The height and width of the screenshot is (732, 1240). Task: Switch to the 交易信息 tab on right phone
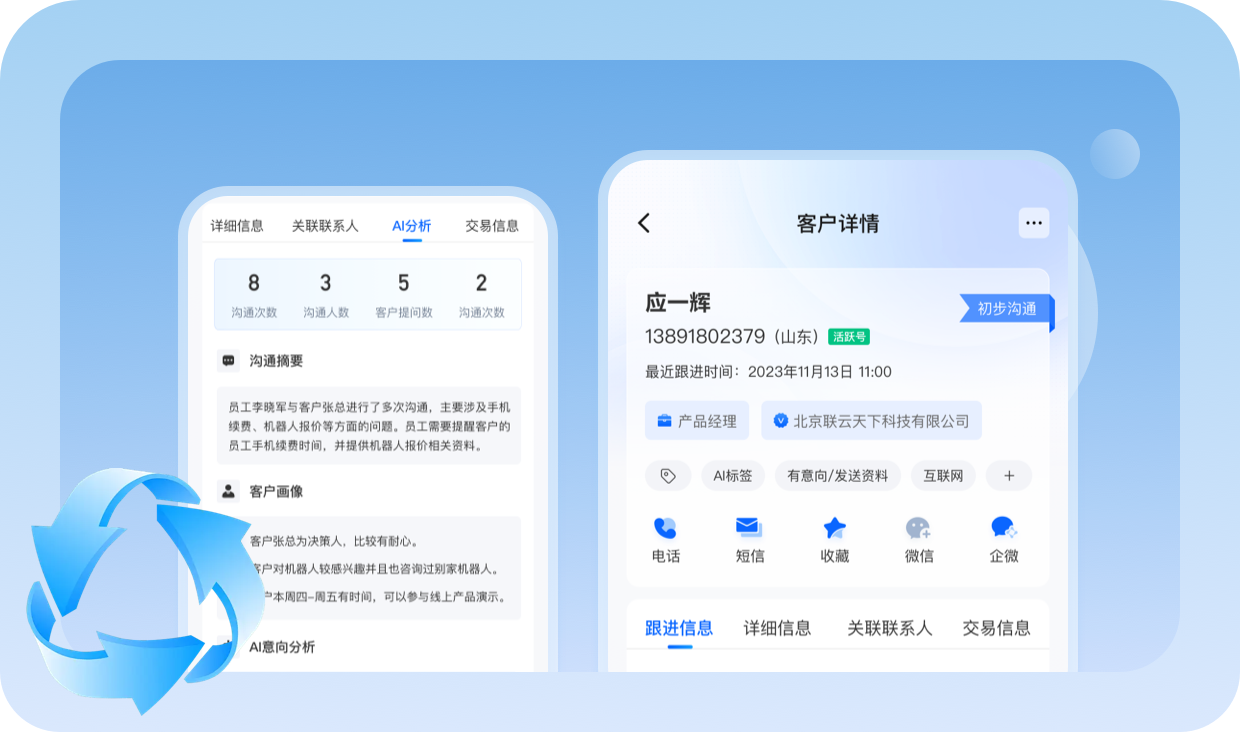996,628
